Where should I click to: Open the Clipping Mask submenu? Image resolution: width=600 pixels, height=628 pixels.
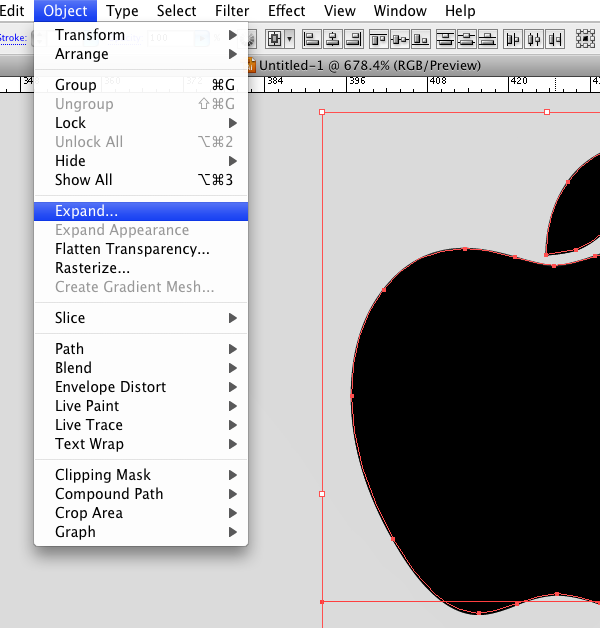141,475
